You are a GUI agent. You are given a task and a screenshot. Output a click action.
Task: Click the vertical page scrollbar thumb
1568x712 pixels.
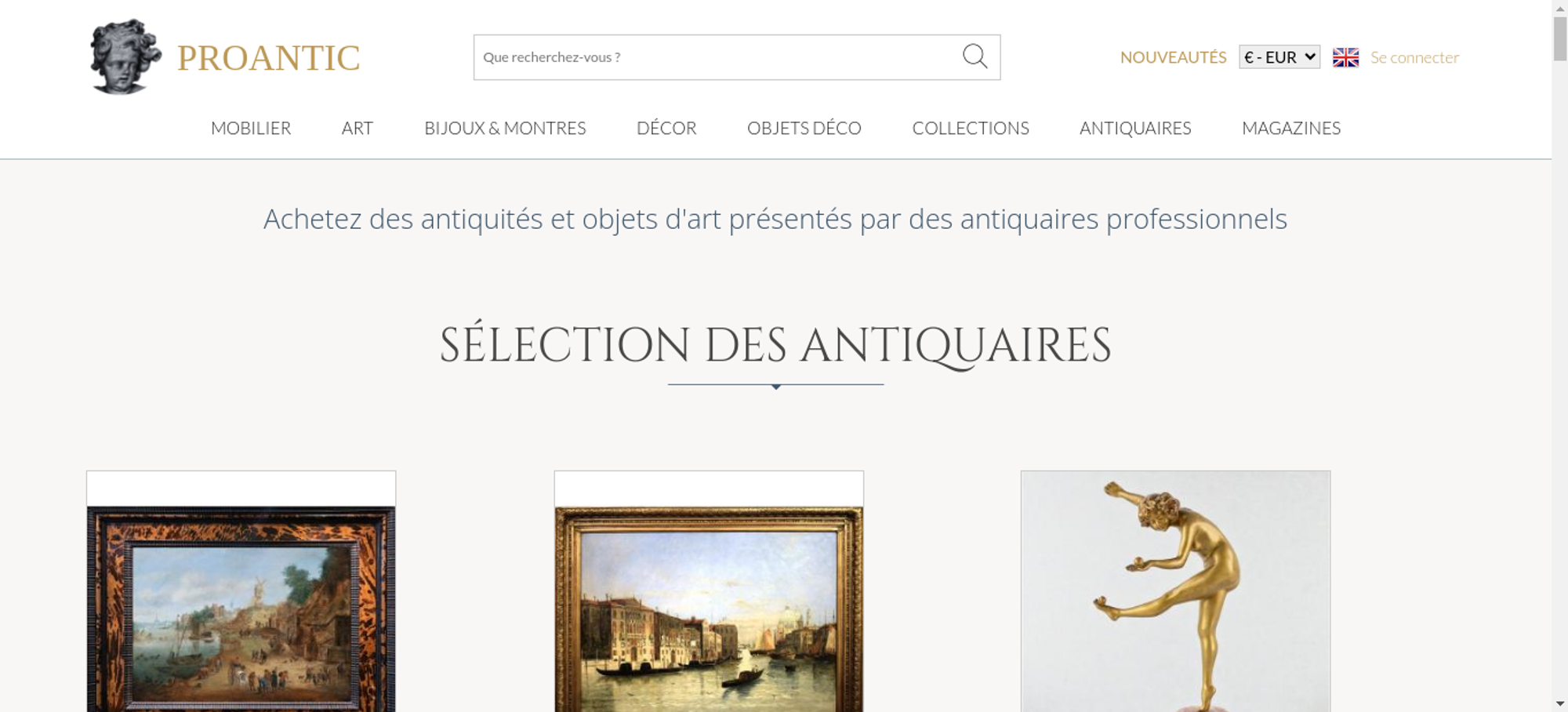click(1560, 38)
